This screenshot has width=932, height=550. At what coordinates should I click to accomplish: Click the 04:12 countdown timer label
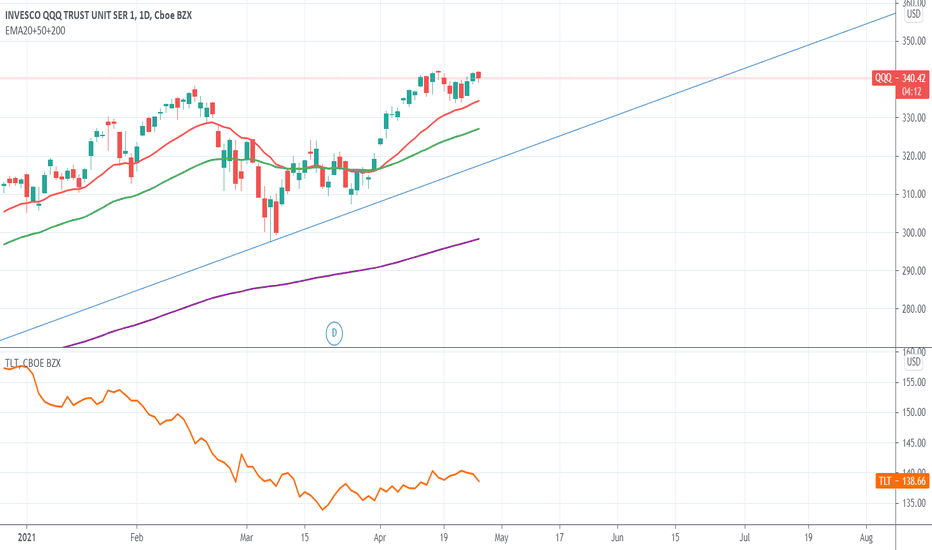911,92
